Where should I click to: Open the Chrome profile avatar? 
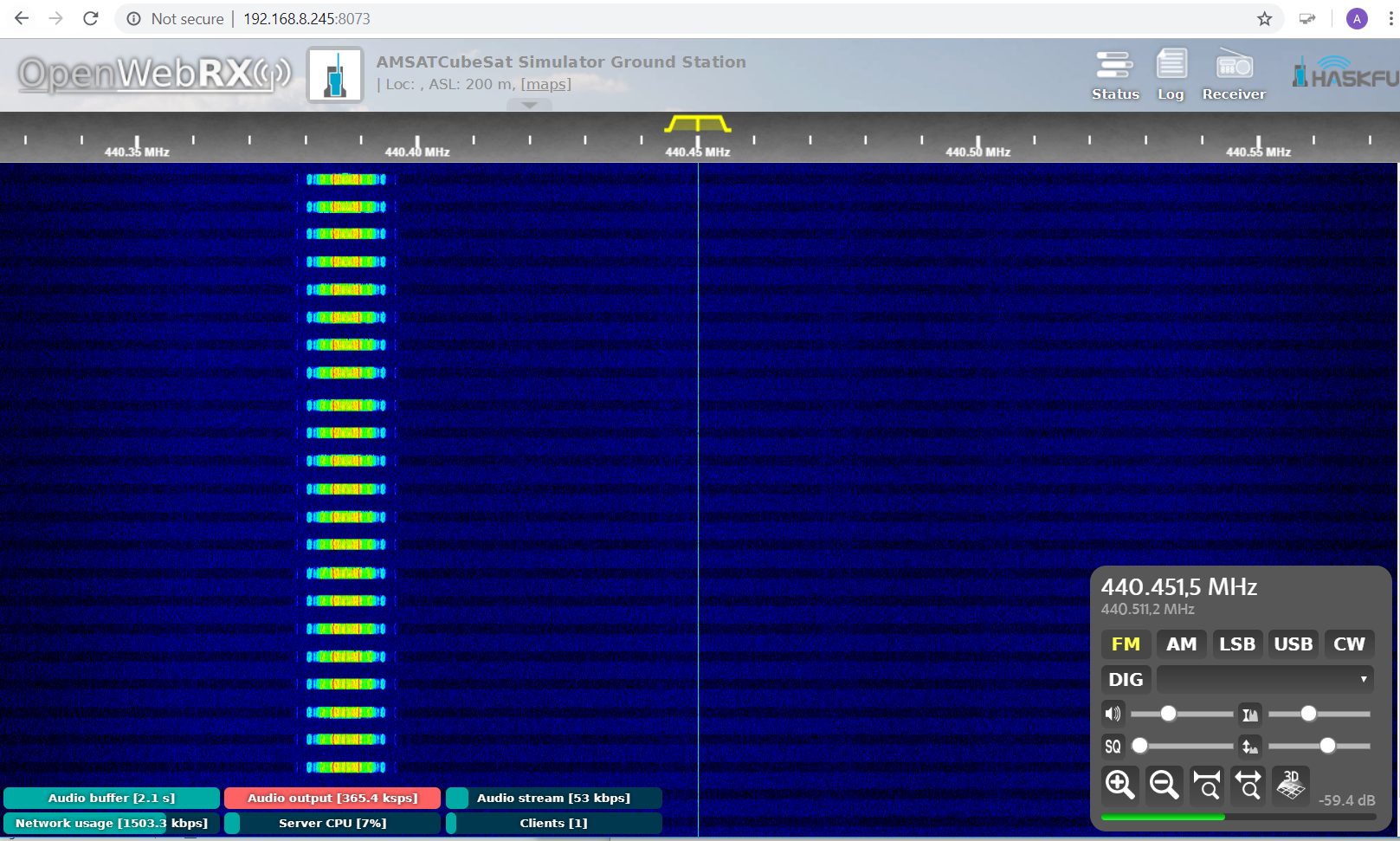[1357, 18]
